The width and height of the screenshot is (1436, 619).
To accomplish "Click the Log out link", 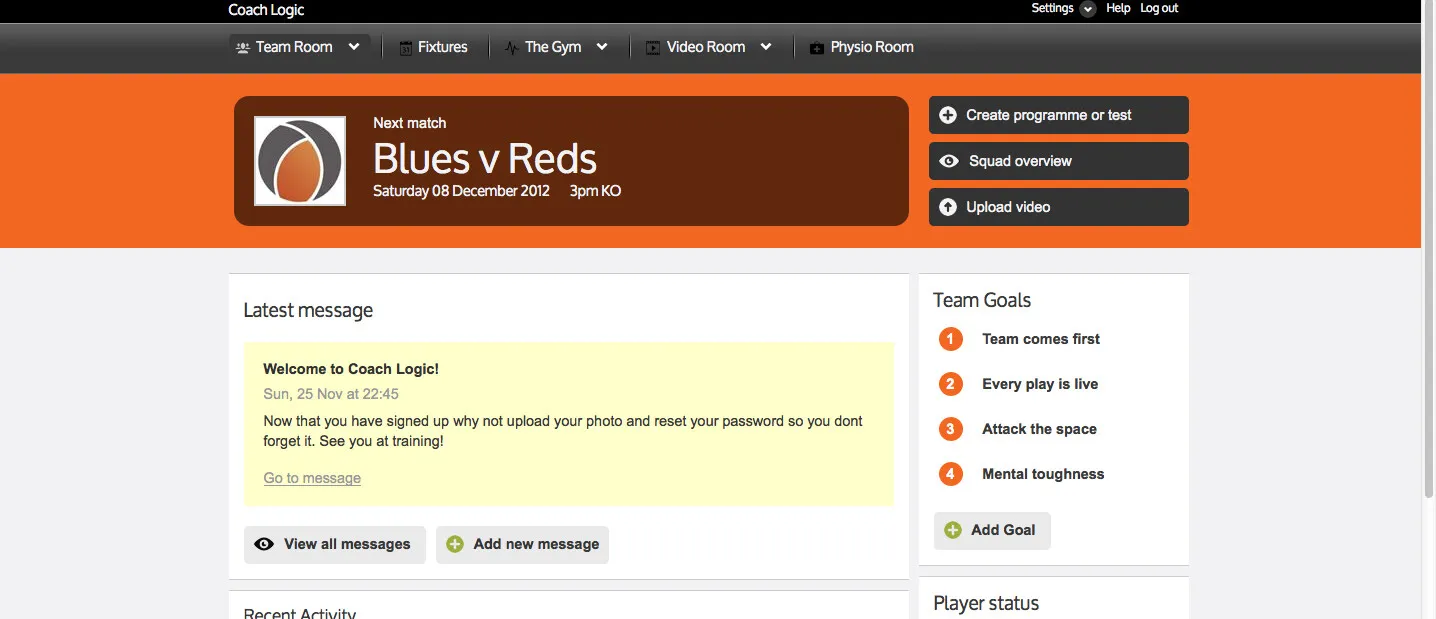I will (x=1159, y=8).
